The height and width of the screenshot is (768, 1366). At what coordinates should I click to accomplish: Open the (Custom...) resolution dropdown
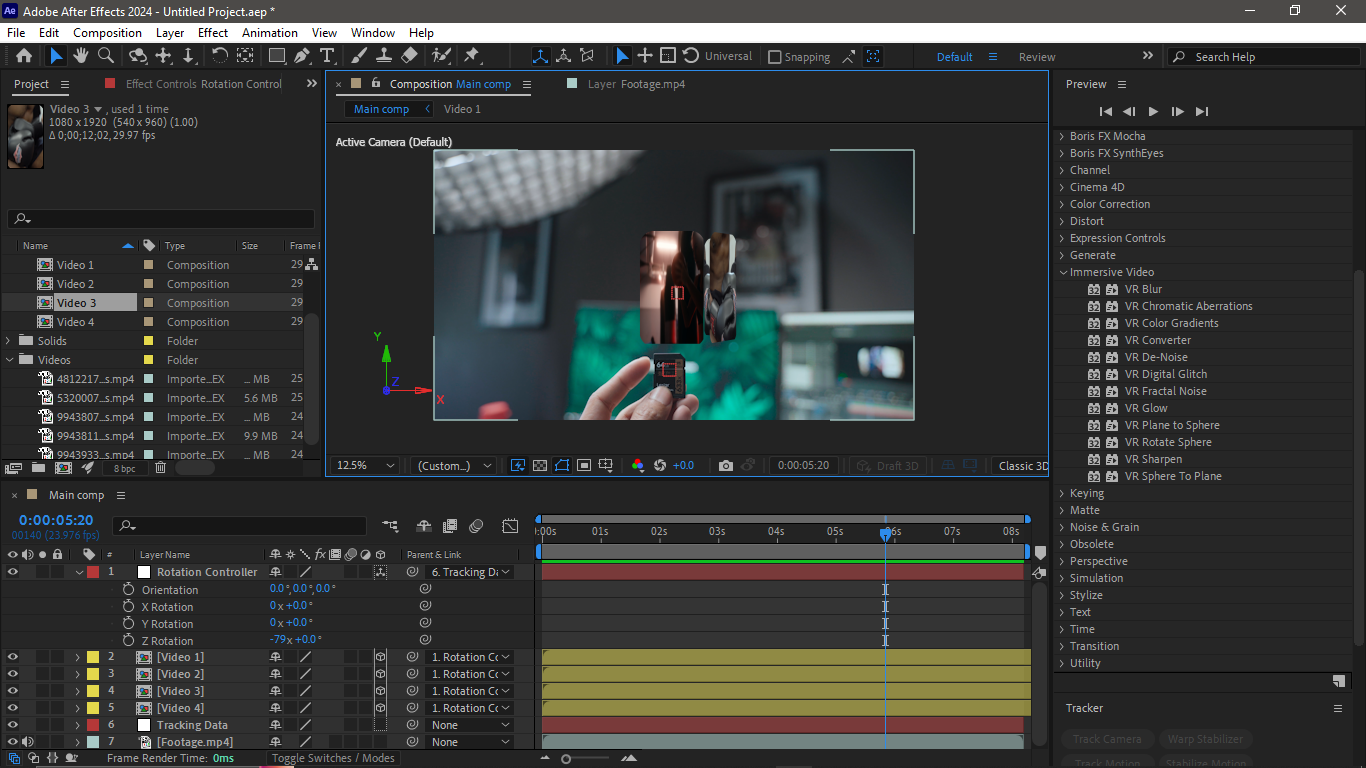coord(453,466)
